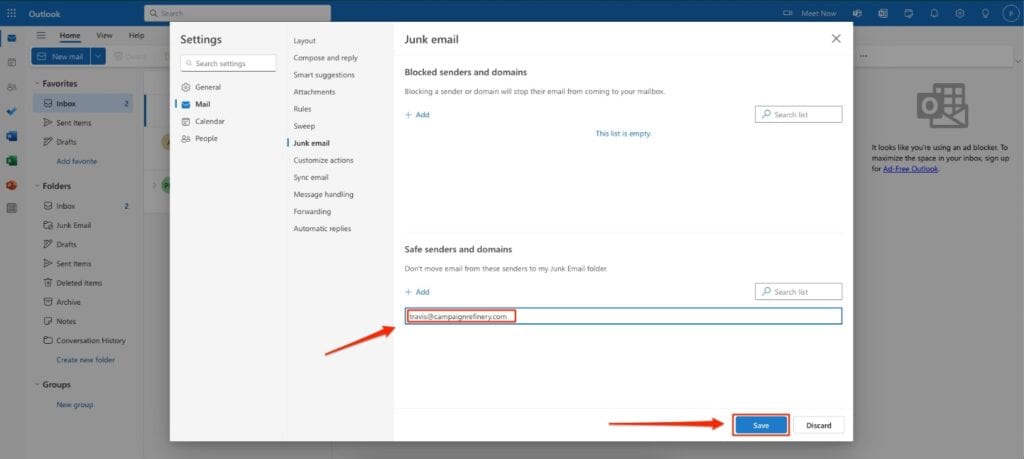
Task: Open Compose and reply settings
Action: click(x=325, y=57)
